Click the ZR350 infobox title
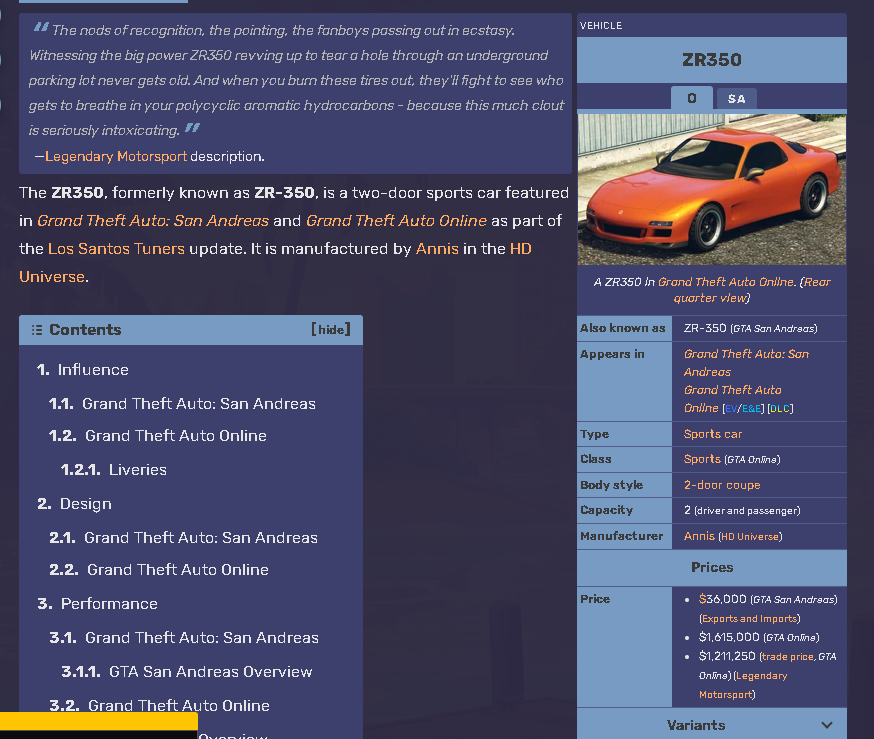Viewport: 874px width, 739px height. (x=712, y=60)
